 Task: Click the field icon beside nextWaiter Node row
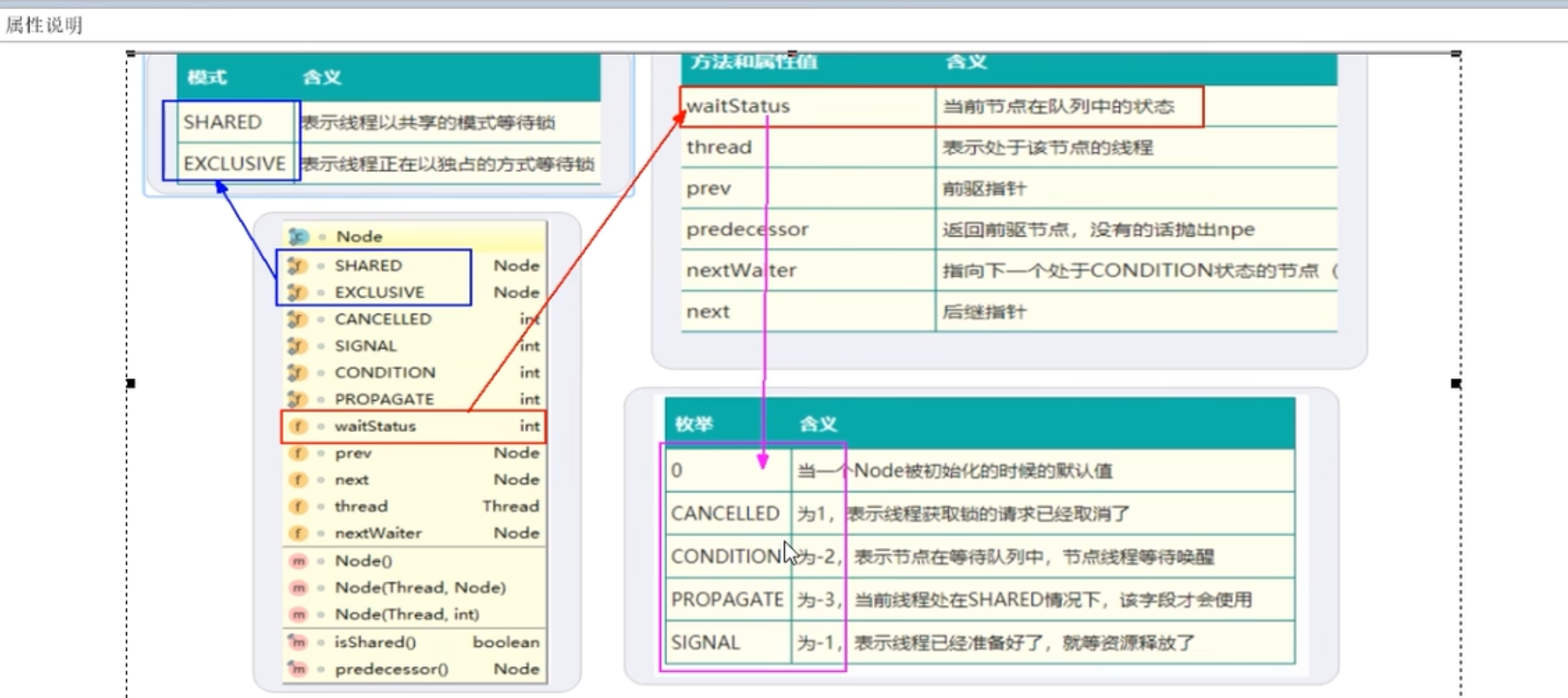point(298,533)
